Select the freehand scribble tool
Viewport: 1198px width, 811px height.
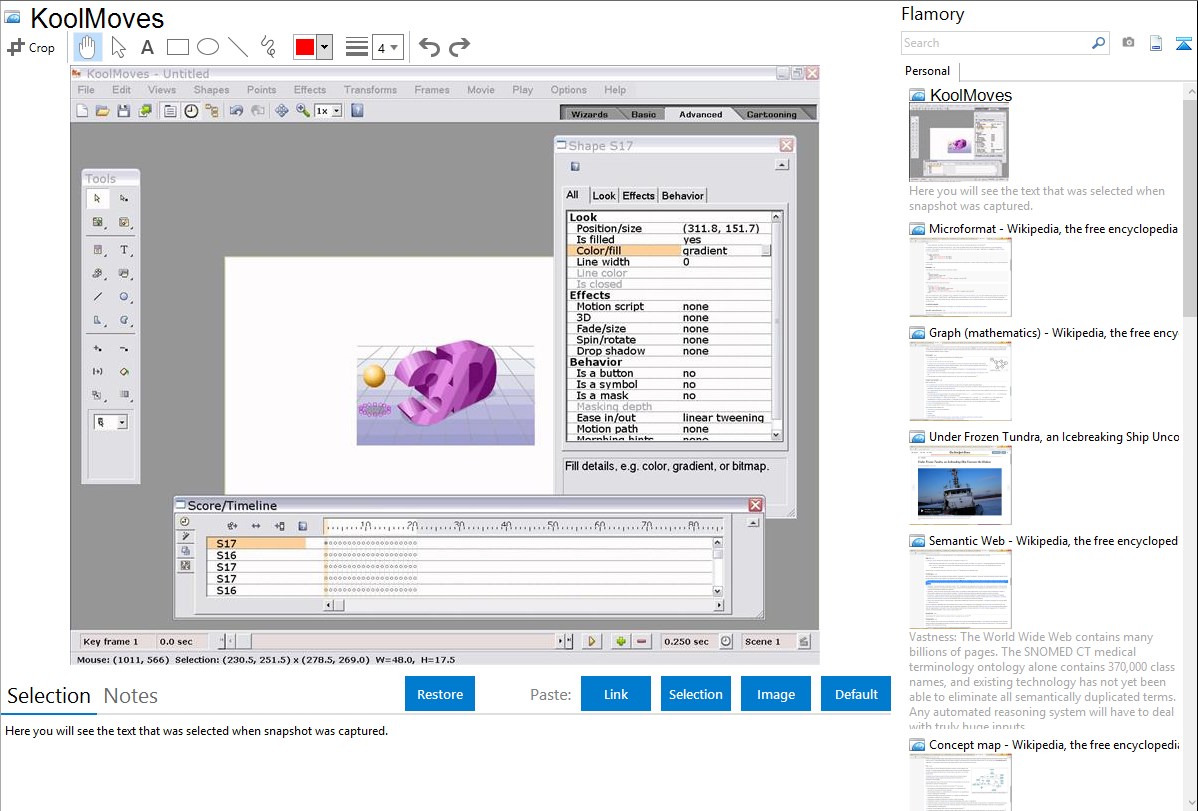pyautogui.click(x=268, y=47)
